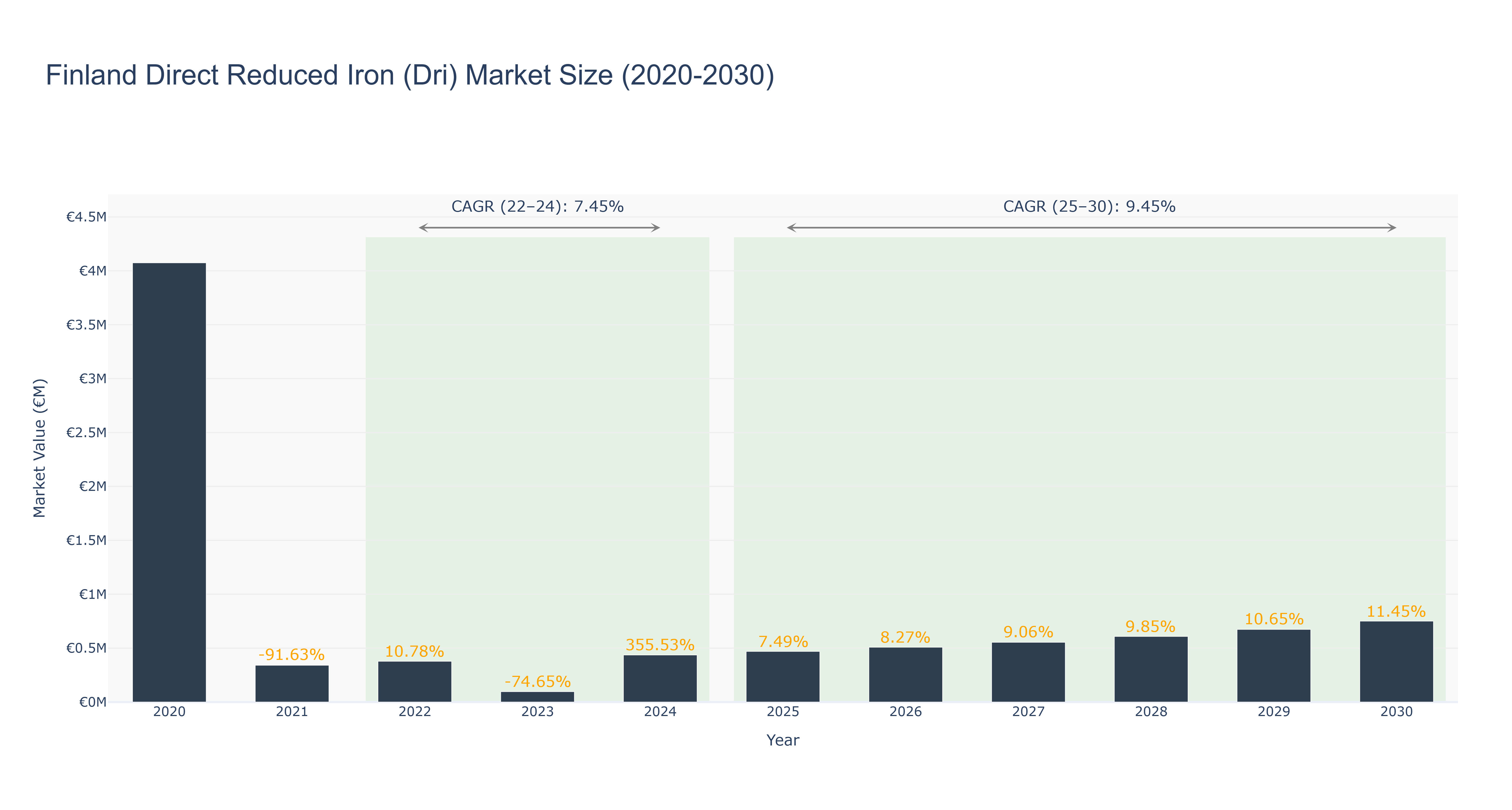Click the €3.5M y-axis tick label
The width and height of the screenshot is (1512, 810).
86,325
